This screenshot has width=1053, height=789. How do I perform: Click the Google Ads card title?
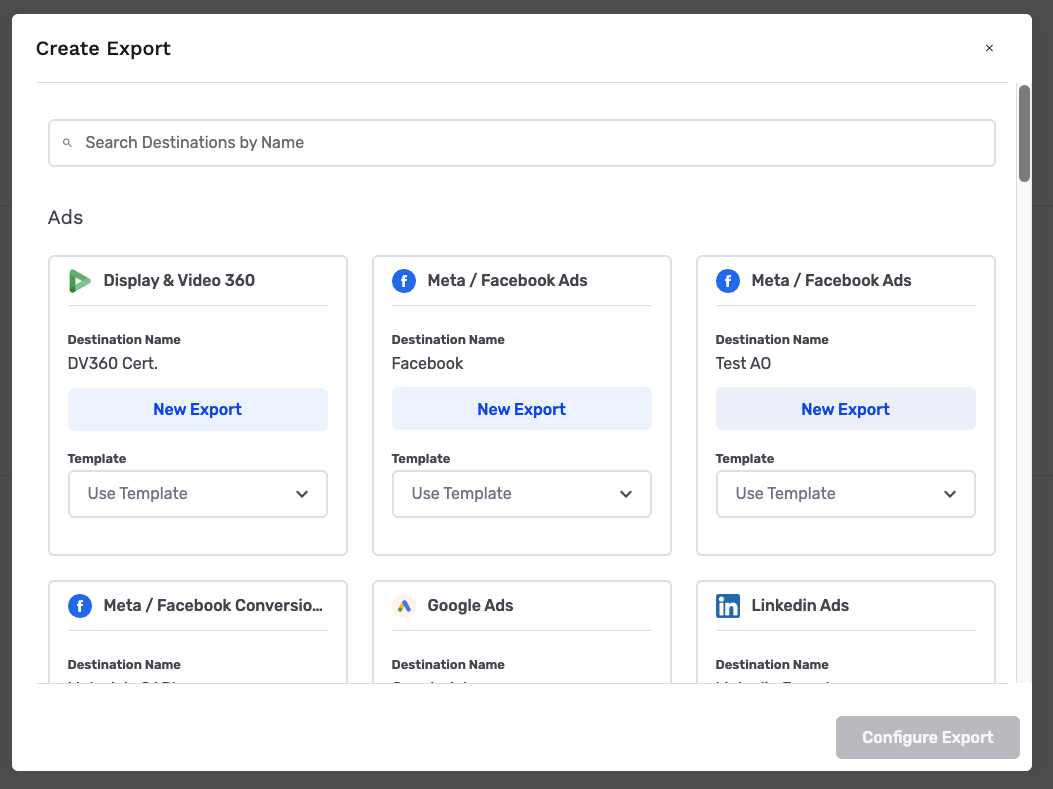(x=470, y=606)
